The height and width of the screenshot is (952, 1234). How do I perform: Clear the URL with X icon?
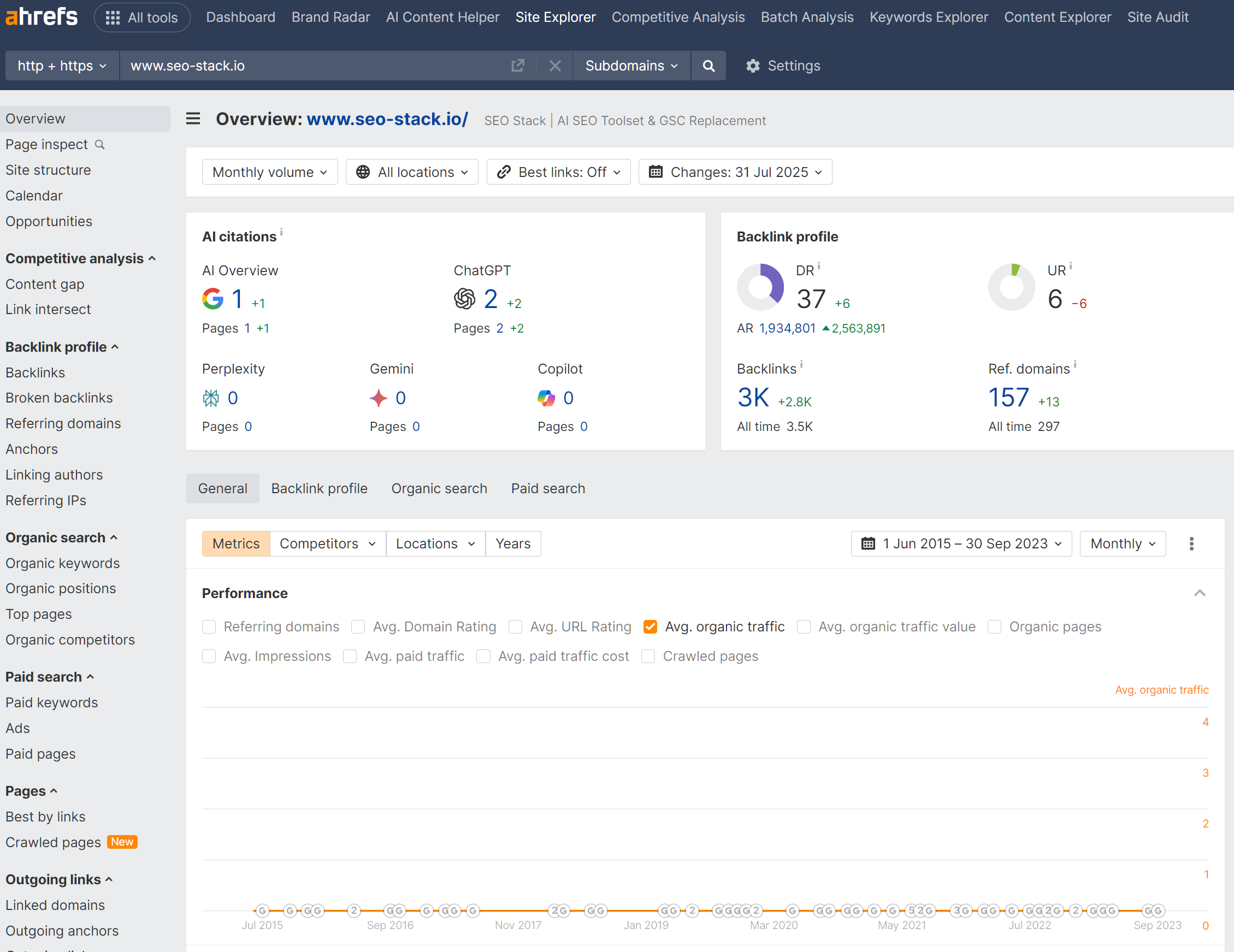(555, 66)
